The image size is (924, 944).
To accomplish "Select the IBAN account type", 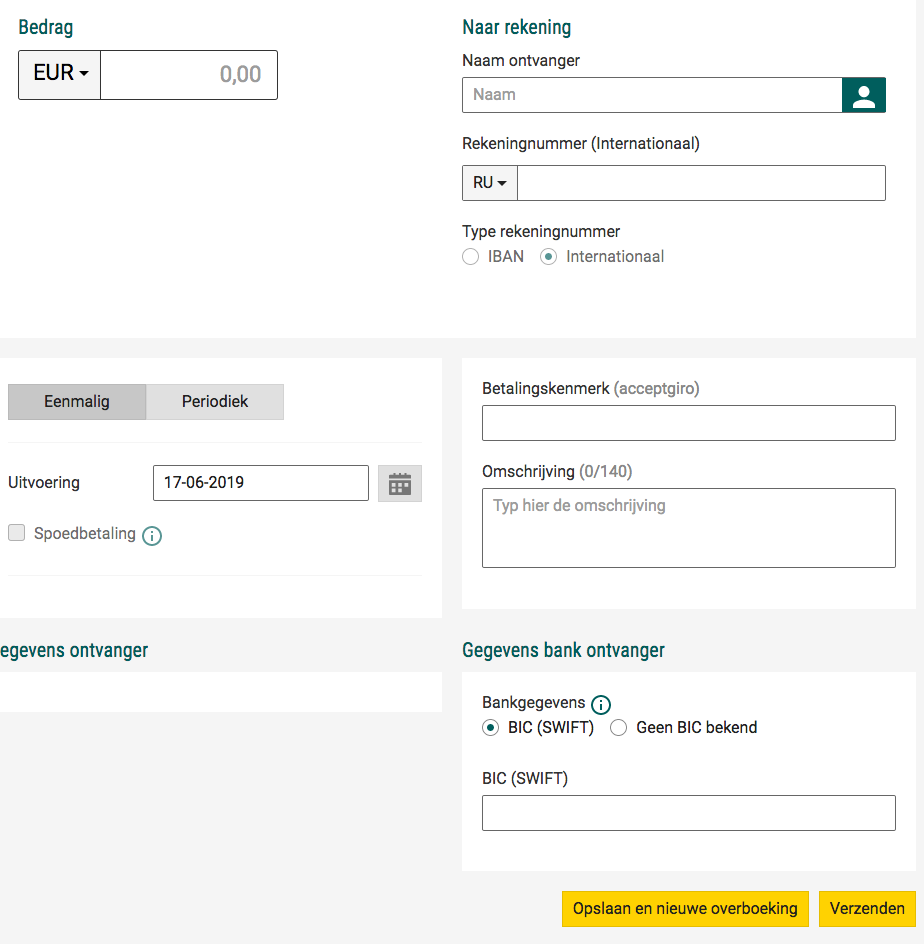I will click(471, 257).
